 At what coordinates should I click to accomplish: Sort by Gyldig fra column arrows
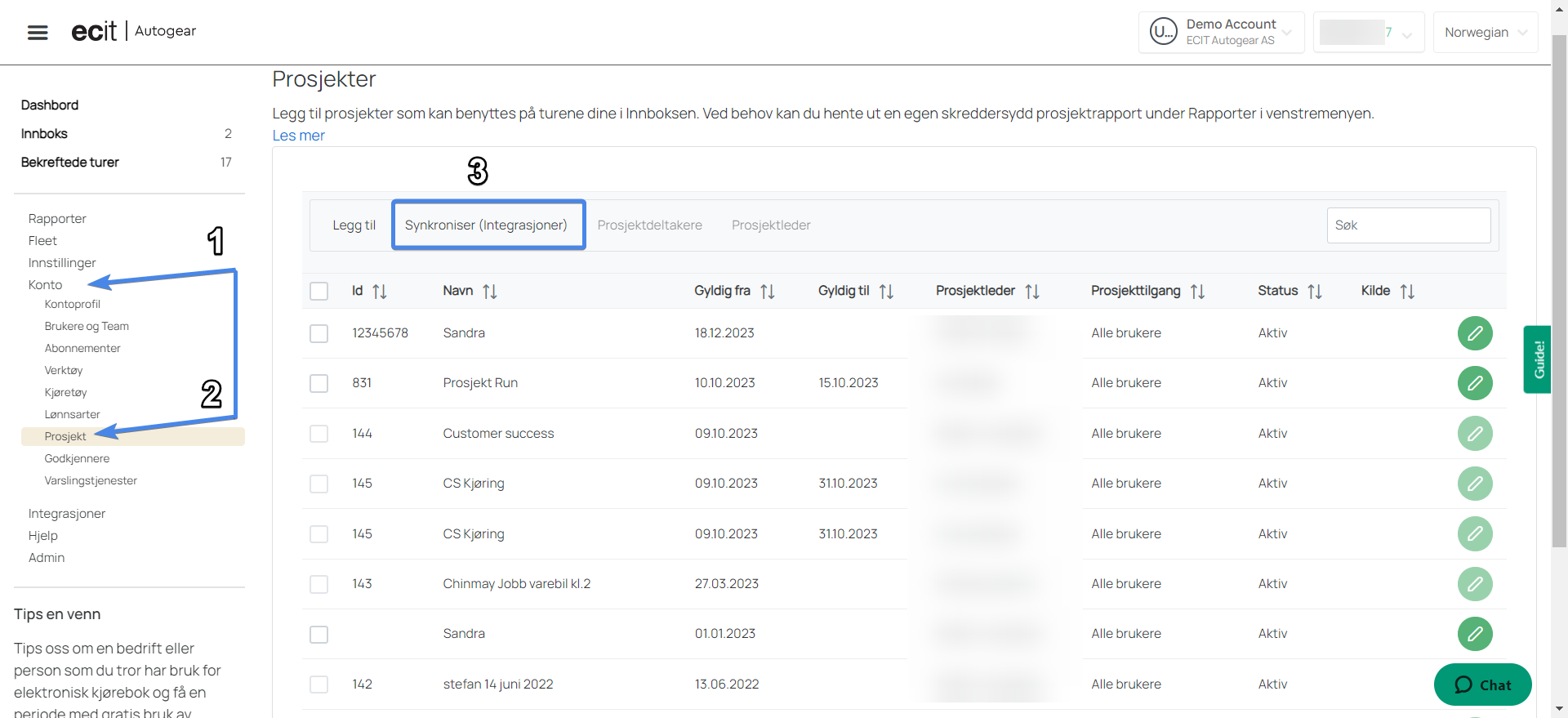(767, 292)
